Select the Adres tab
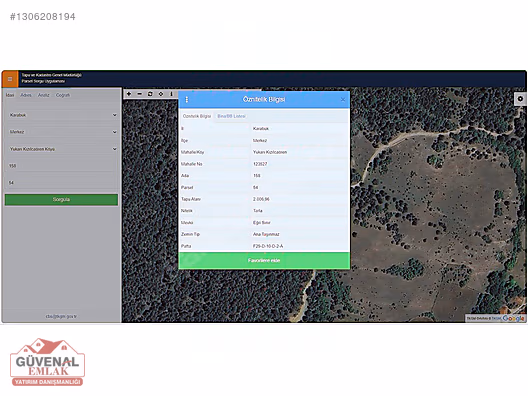 click(26, 95)
